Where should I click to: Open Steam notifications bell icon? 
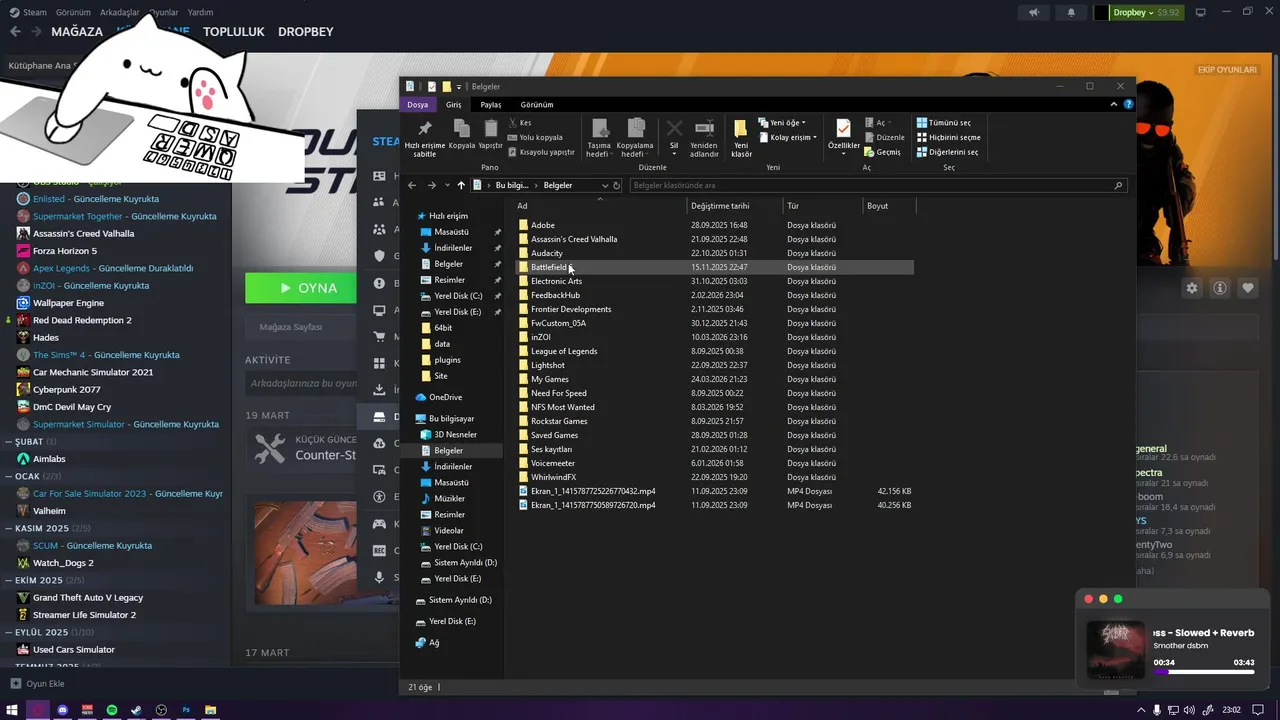[1071, 12]
